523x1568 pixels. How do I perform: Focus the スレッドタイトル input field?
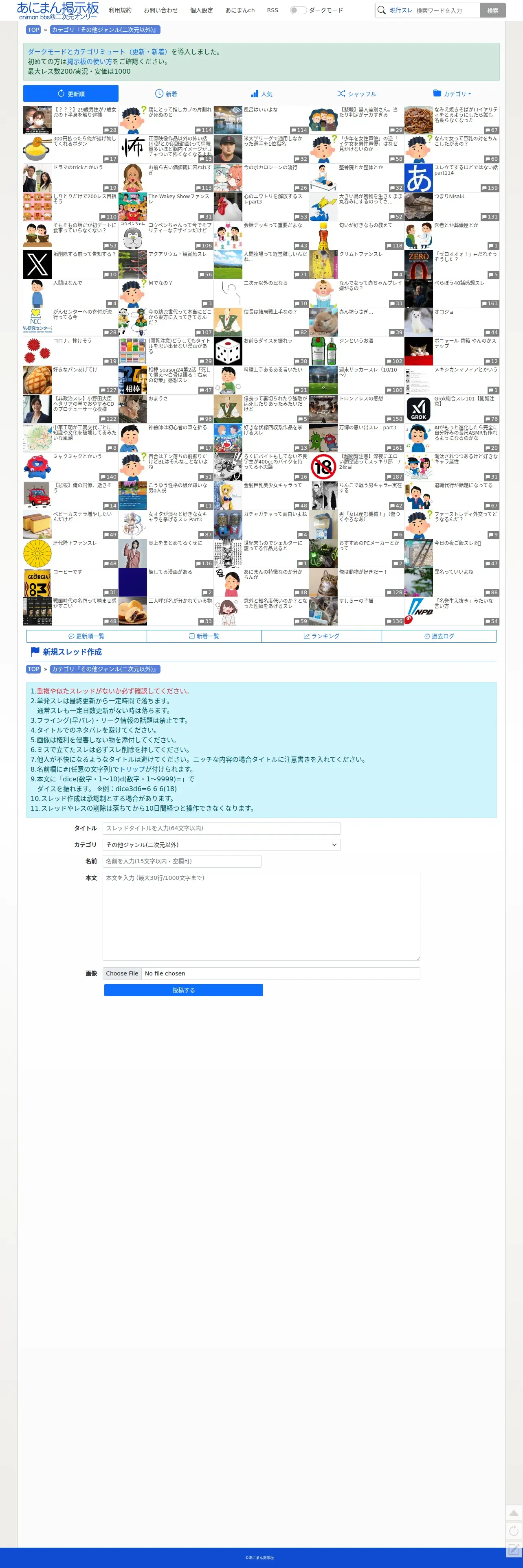tap(221, 829)
